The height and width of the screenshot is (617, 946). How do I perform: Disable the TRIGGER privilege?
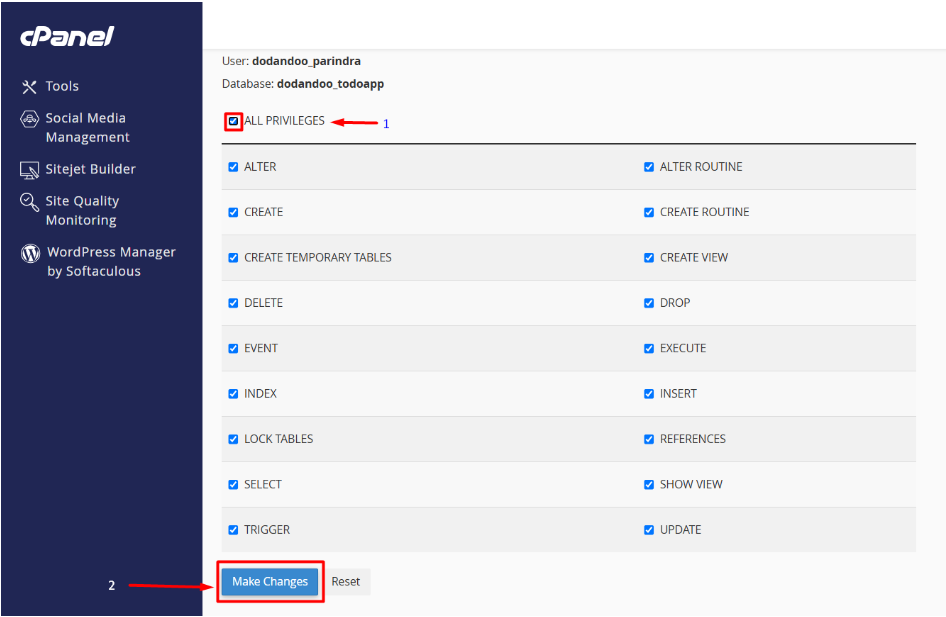(234, 530)
